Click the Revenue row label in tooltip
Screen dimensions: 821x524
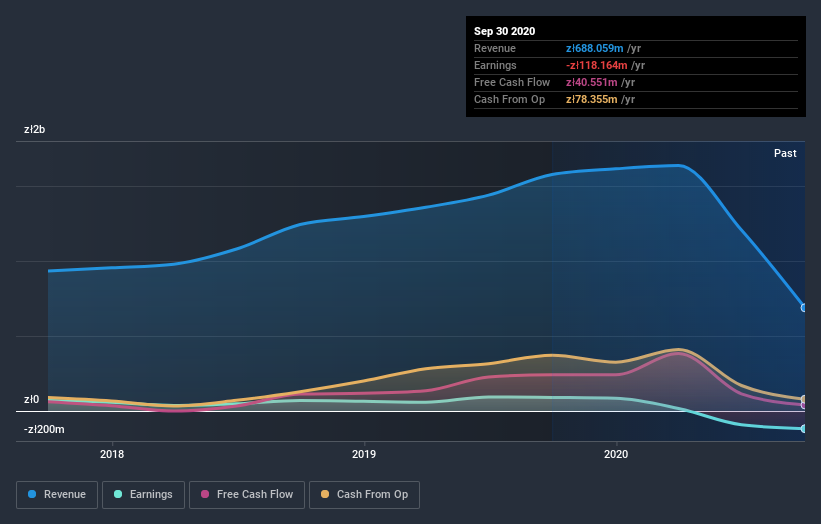click(x=495, y=48)
